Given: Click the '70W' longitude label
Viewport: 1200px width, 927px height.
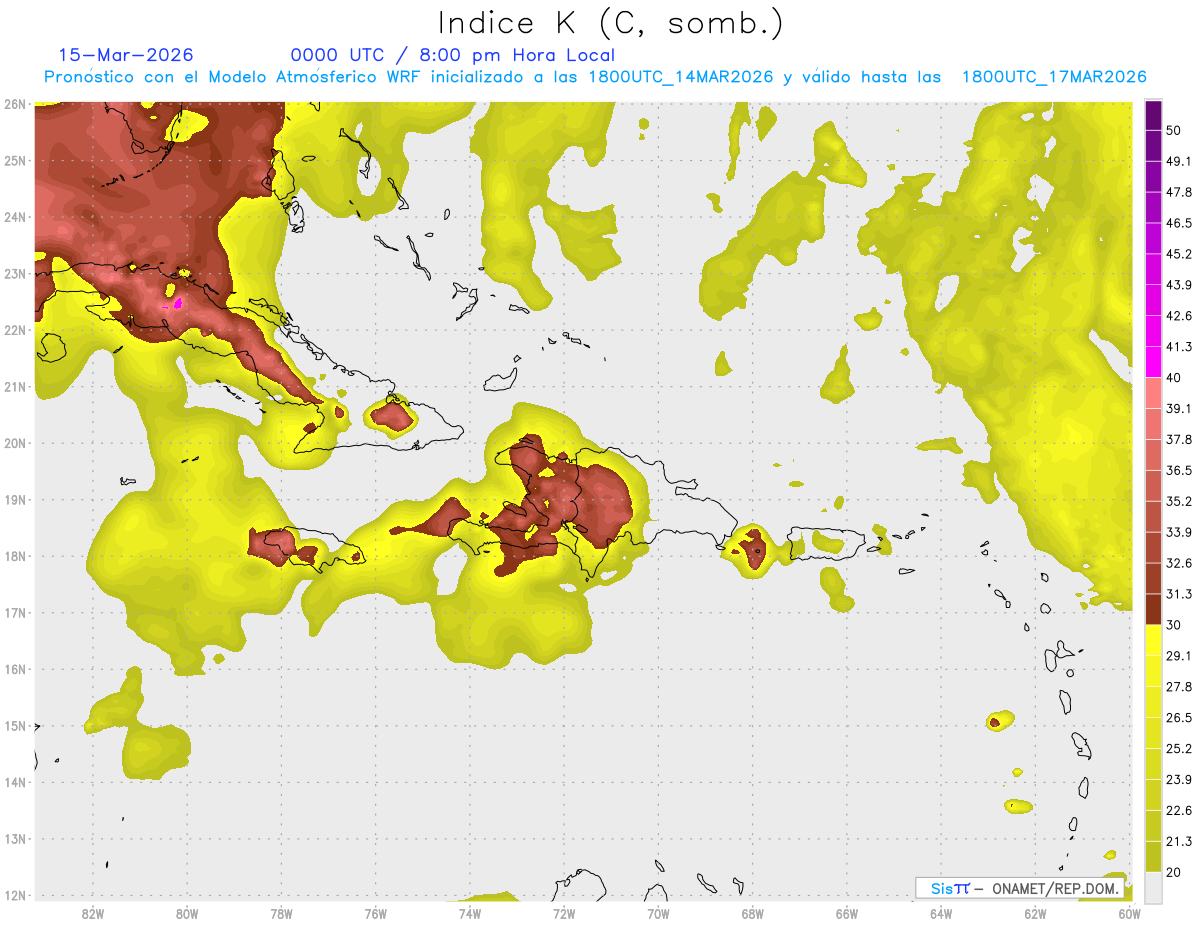Looking at the screenshot, I should point(658,913).
